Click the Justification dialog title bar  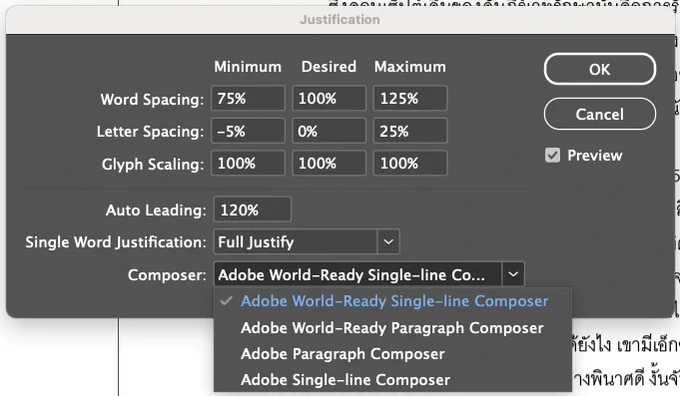pos(340,20)
